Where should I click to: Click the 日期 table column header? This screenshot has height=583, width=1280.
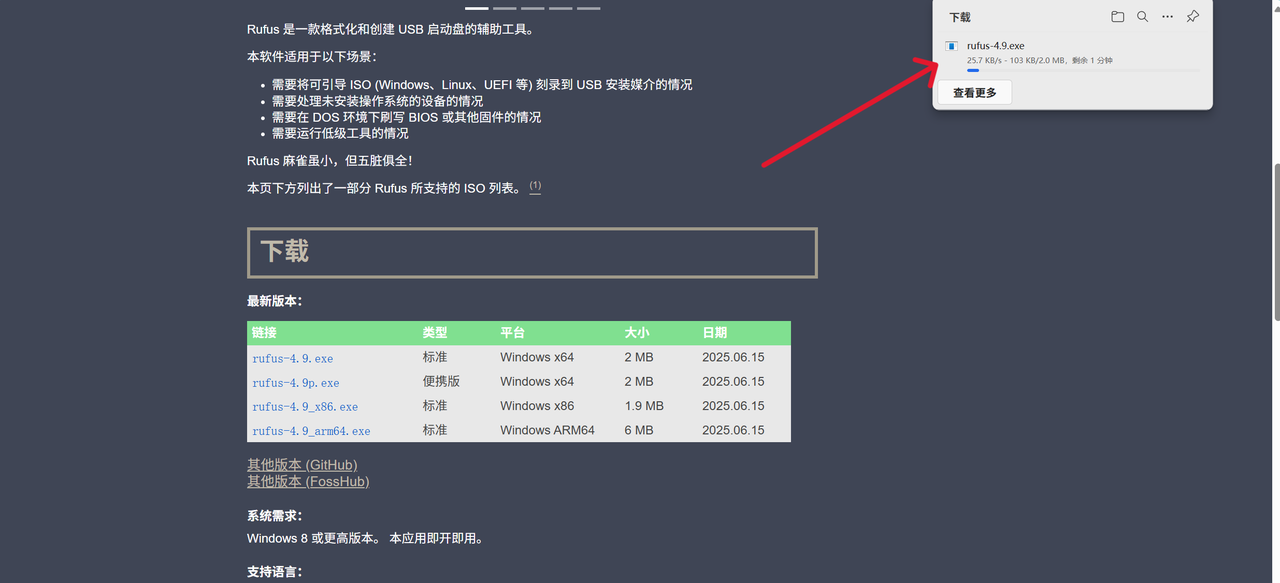click(715, 332)
